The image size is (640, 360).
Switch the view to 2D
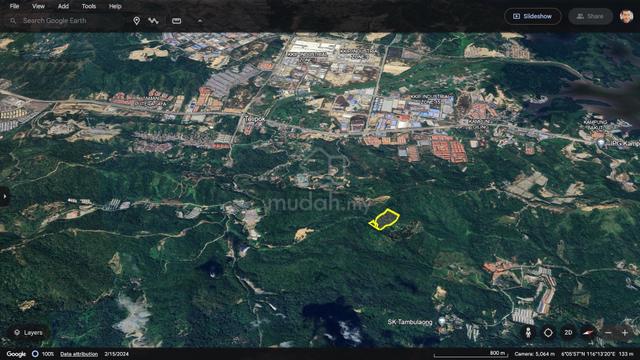568,333
